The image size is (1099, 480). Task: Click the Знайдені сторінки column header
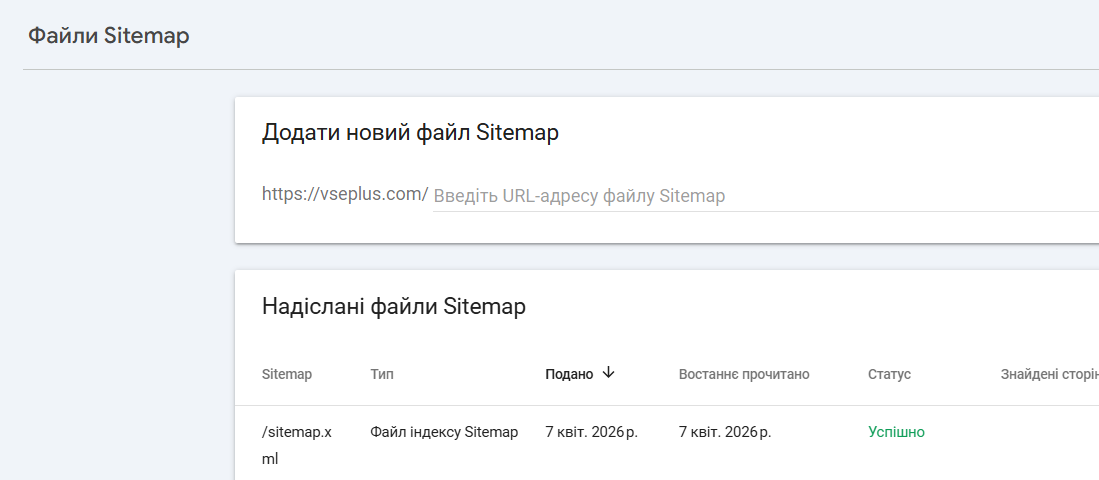coord(1049,374)
